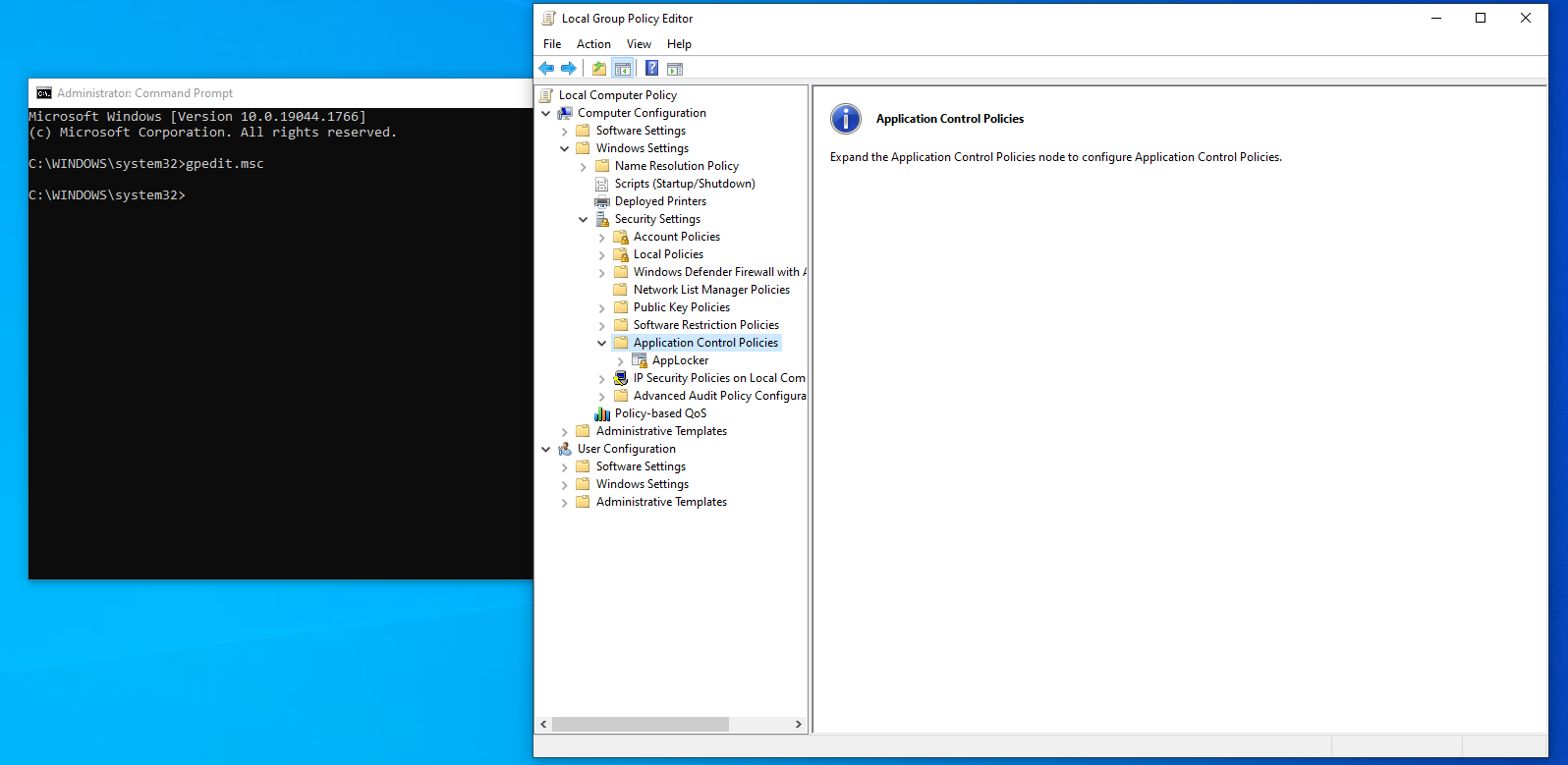Screen dimensions: 1568x765
Task: Open Help via the question mark icon
Action: [651, 69]
